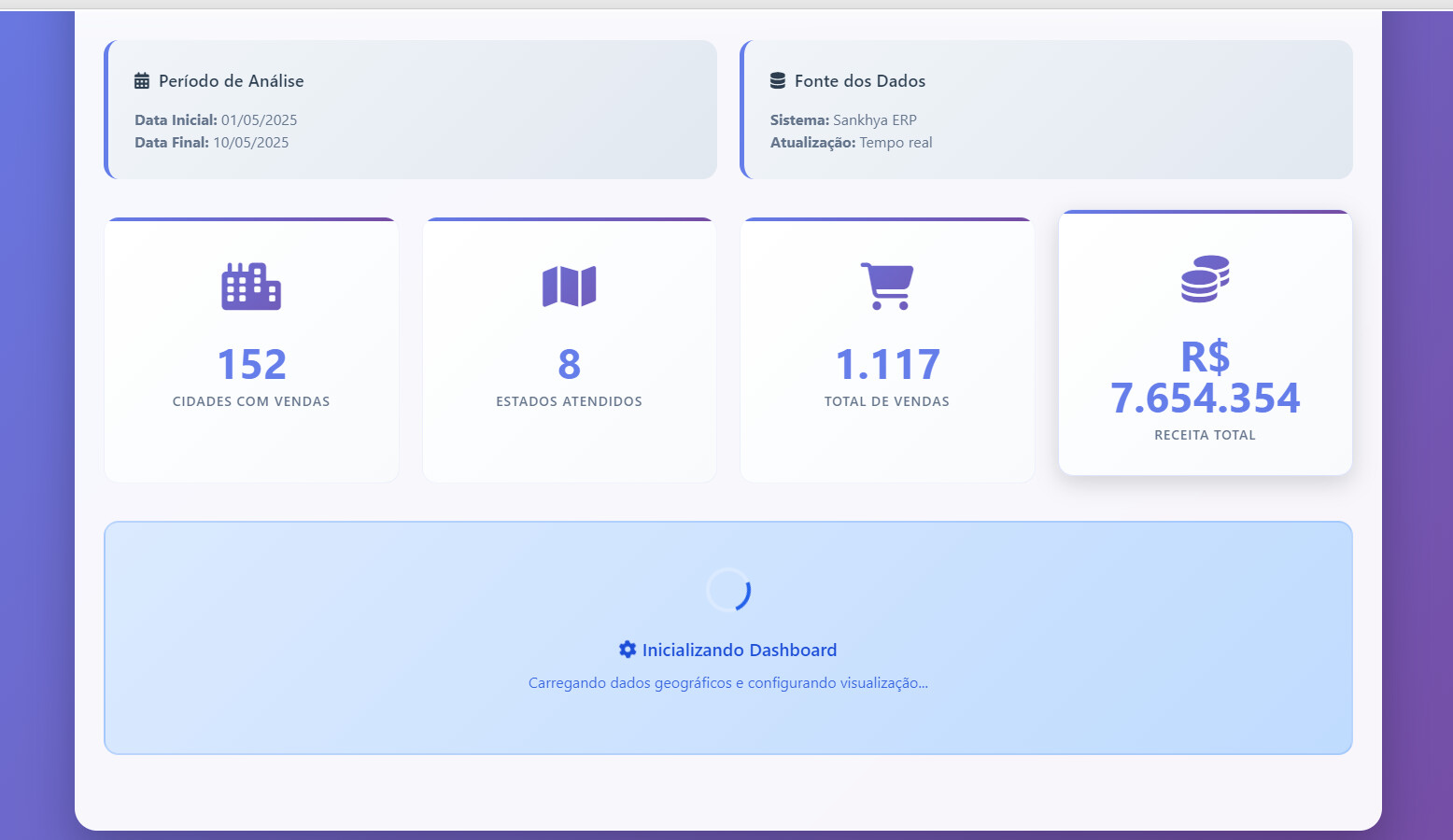Click the database icon beside Fonte dos Dados
Screen dimensions: 1453x840
777,81
